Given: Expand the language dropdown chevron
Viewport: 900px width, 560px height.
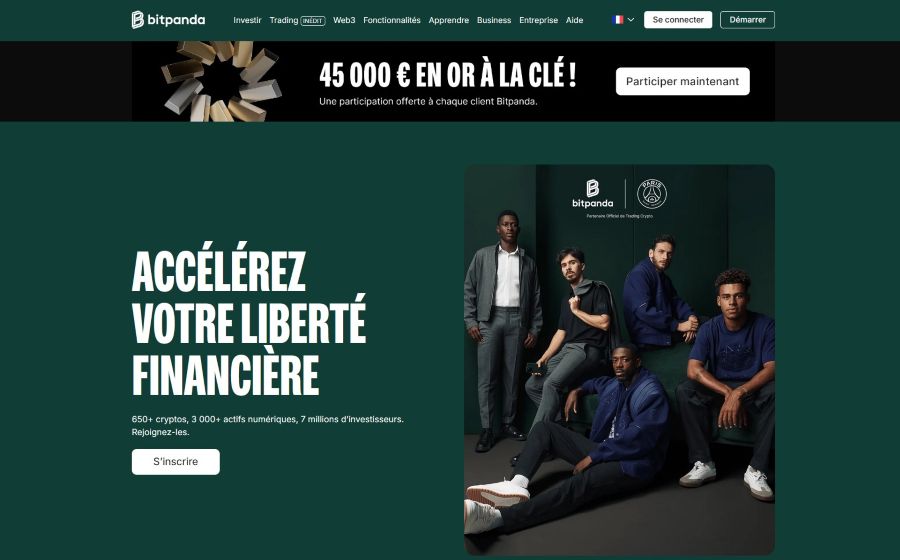Looking at the screenshot, I should point(631,20).
